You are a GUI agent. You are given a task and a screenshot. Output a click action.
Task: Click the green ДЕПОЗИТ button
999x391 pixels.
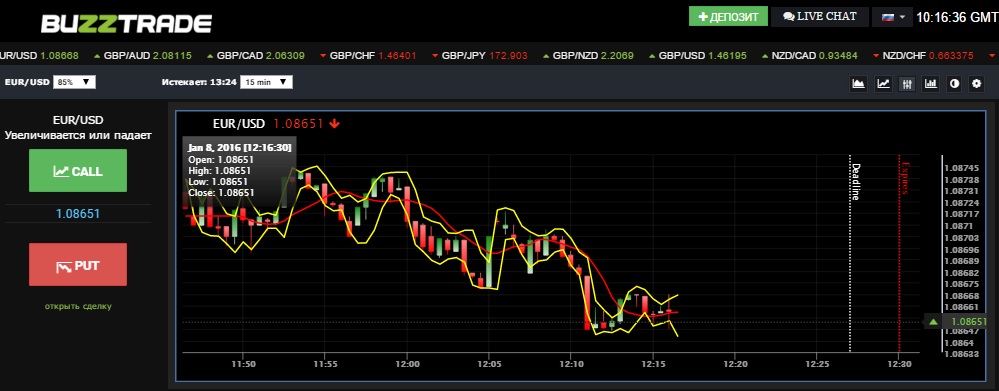[x=728, y=17]
